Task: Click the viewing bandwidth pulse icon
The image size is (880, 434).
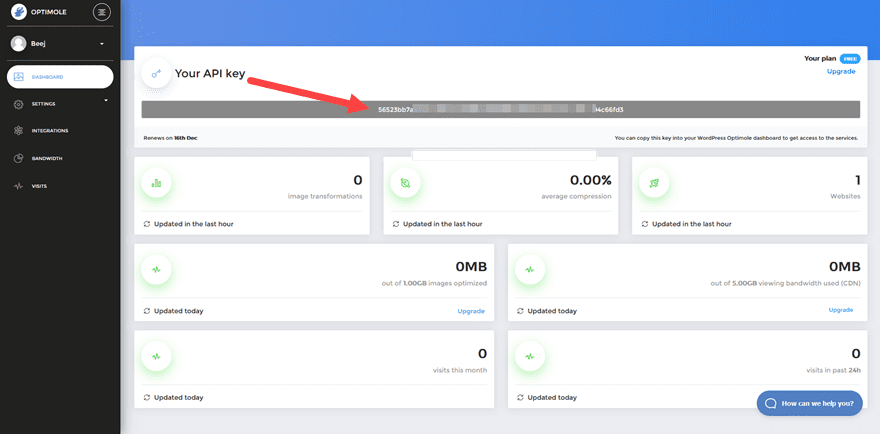Action: point(529,269)
